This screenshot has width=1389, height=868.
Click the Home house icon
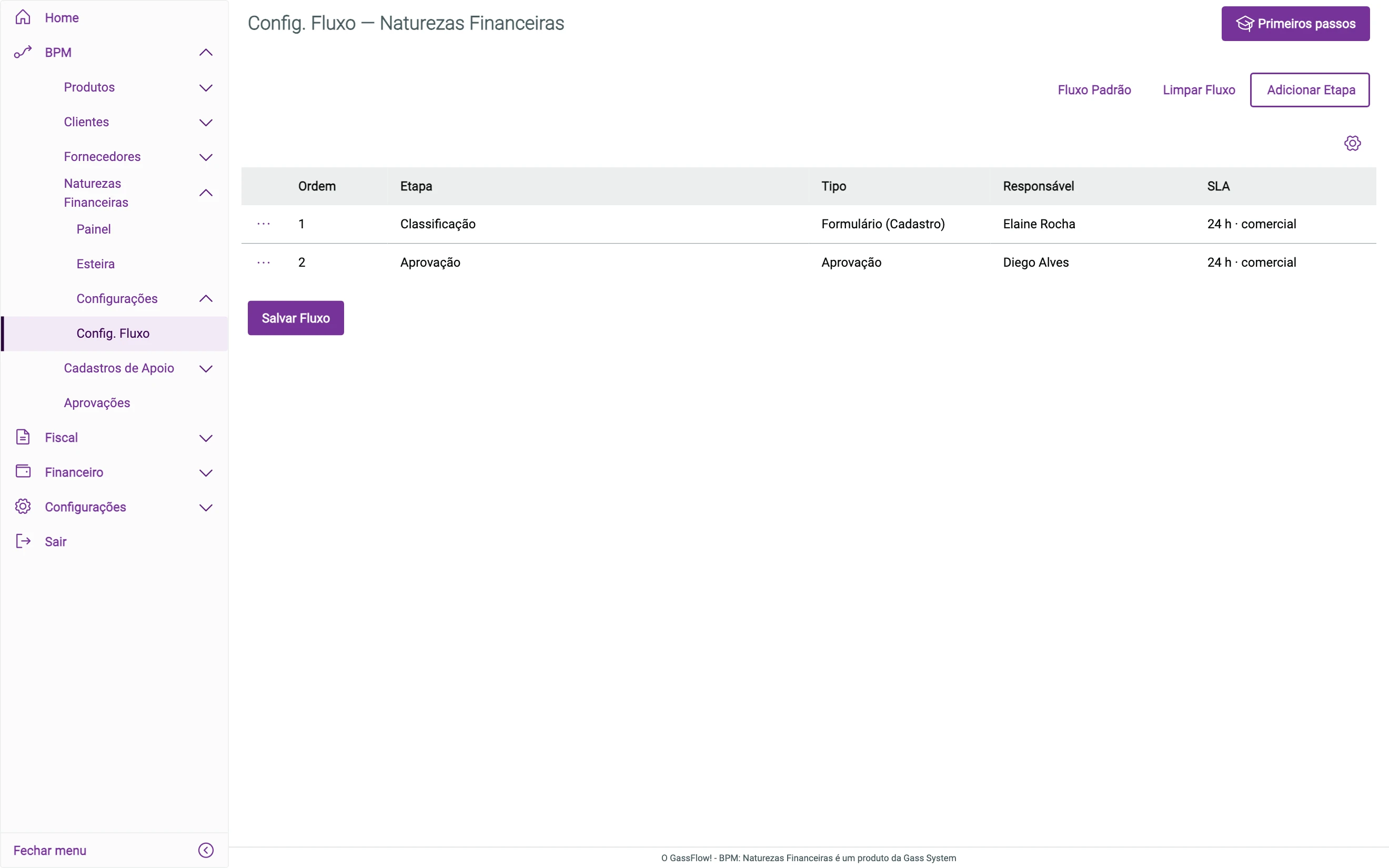coord(23,17)
